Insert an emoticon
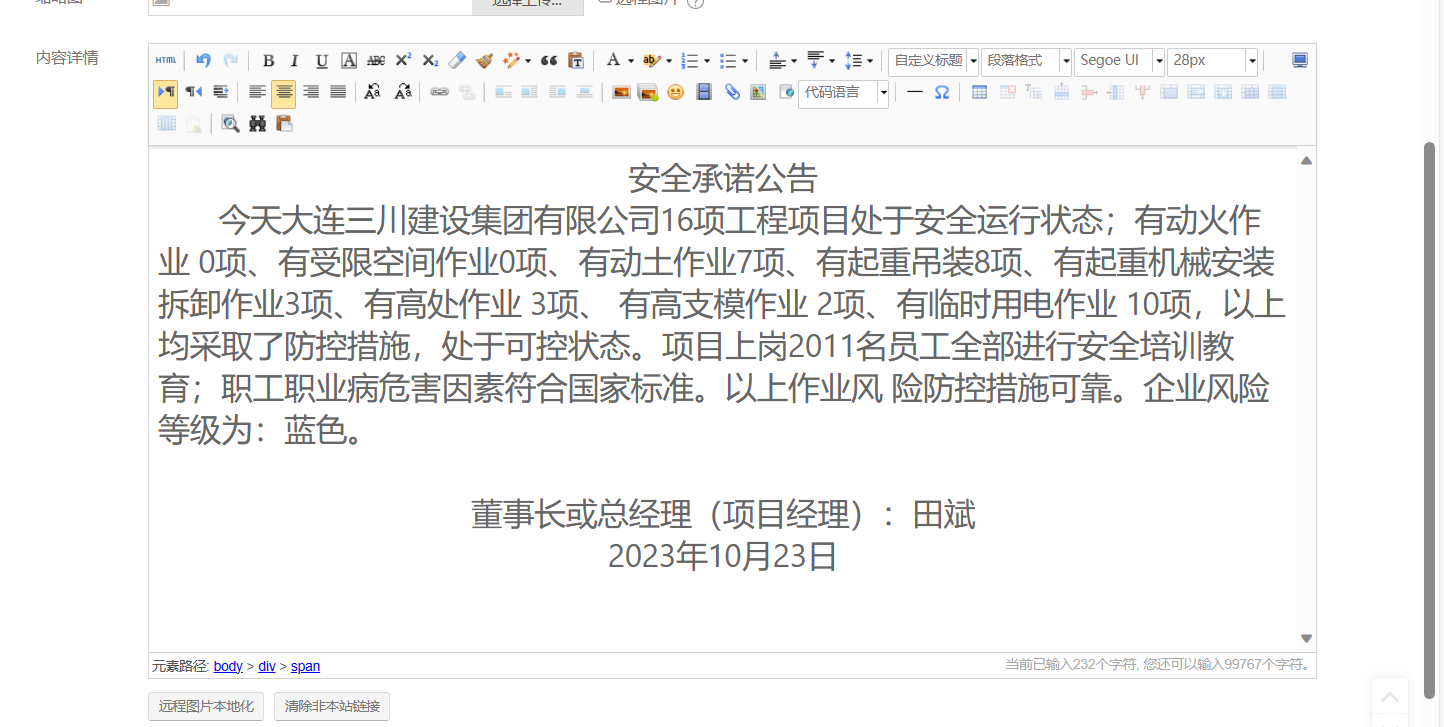1444x727 pixels. pyautogui.click(x=675, y=93)
